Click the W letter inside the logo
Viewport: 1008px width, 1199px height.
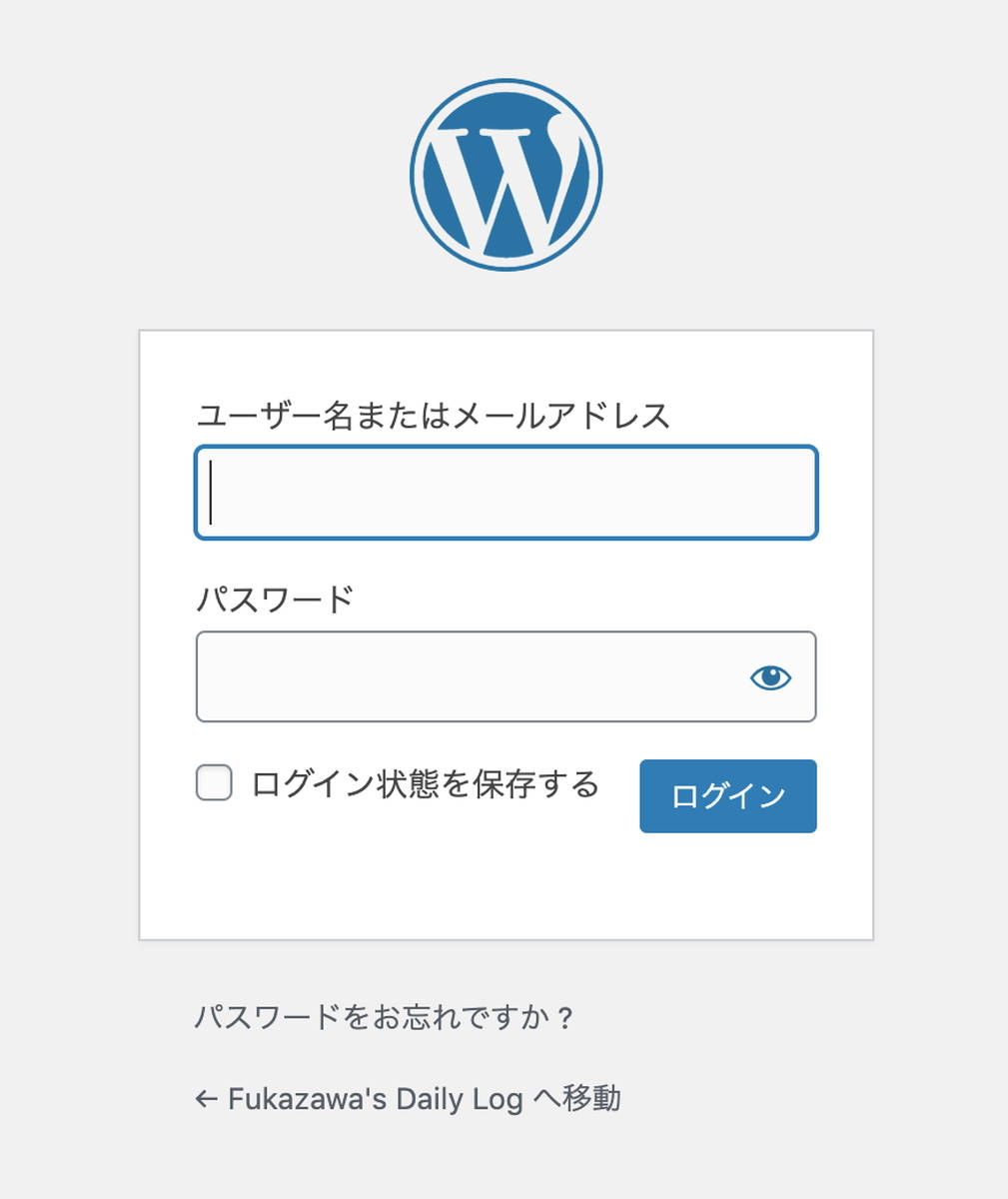click(505, 185)
